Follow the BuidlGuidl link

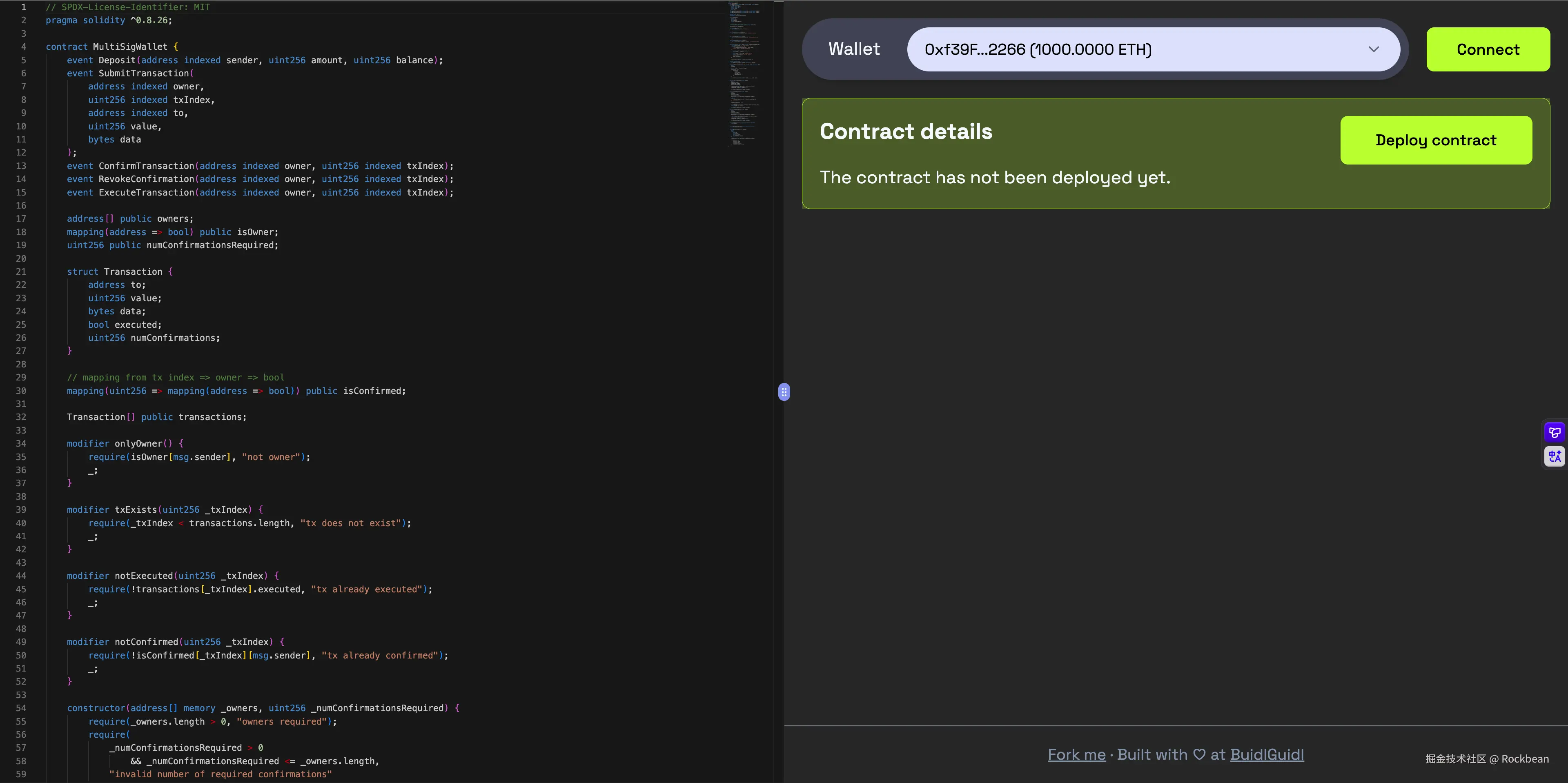(x=1267, y=754)
